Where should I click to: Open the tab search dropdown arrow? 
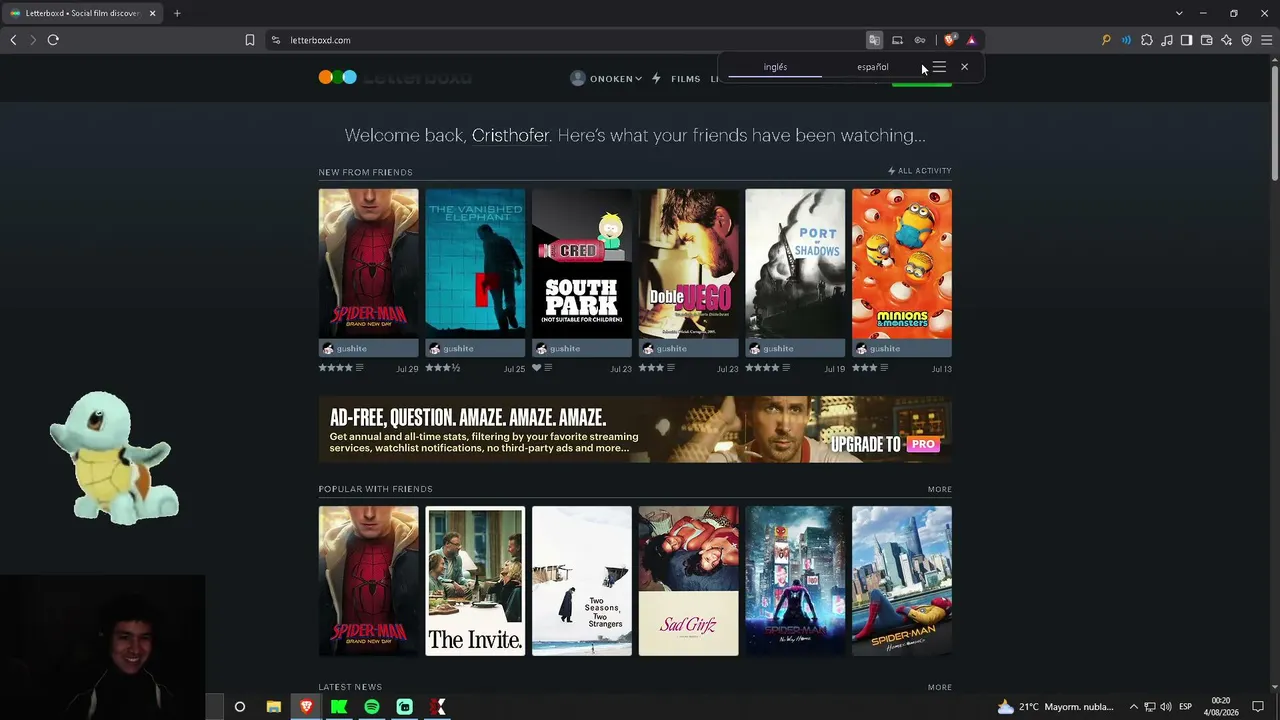coord(1179,13)
